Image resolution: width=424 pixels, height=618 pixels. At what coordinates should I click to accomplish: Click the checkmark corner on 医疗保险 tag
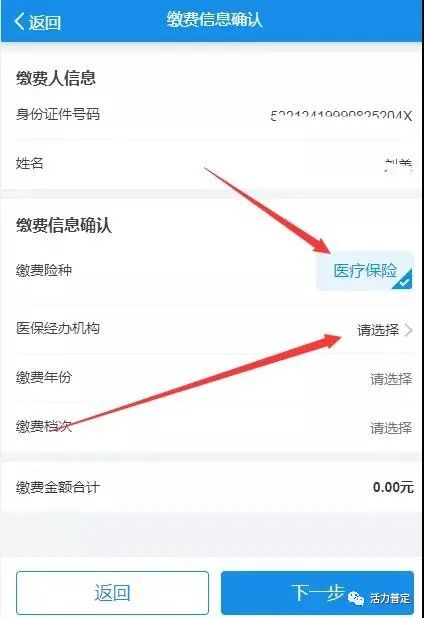click(403, 280)
